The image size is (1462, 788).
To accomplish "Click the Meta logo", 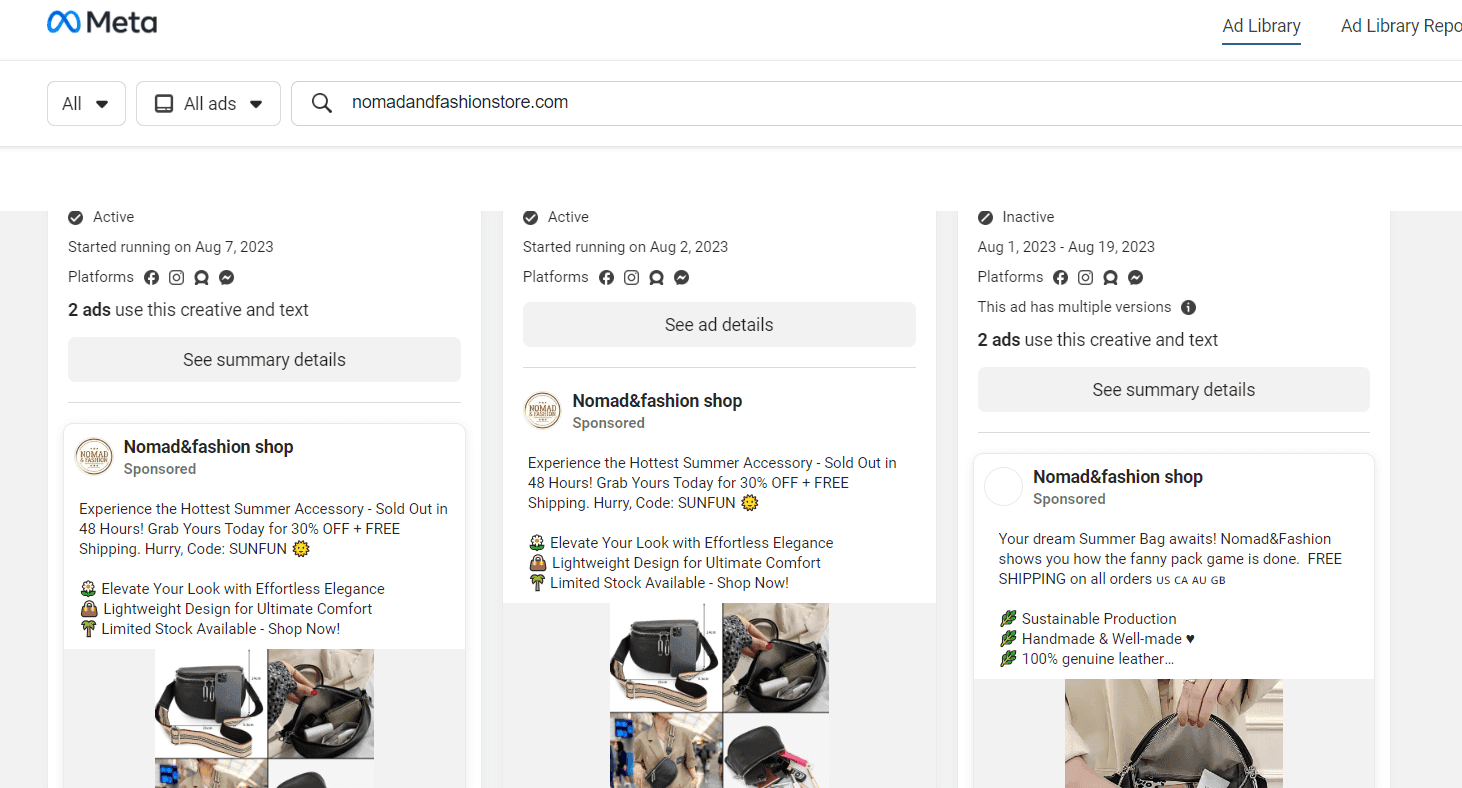I will click(102, 22).
